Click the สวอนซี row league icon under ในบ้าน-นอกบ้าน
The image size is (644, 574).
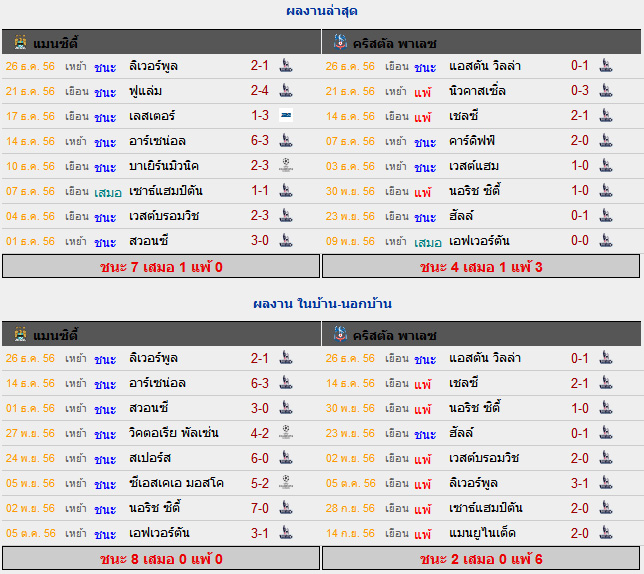pyautogui.click(x=286, y=408)
